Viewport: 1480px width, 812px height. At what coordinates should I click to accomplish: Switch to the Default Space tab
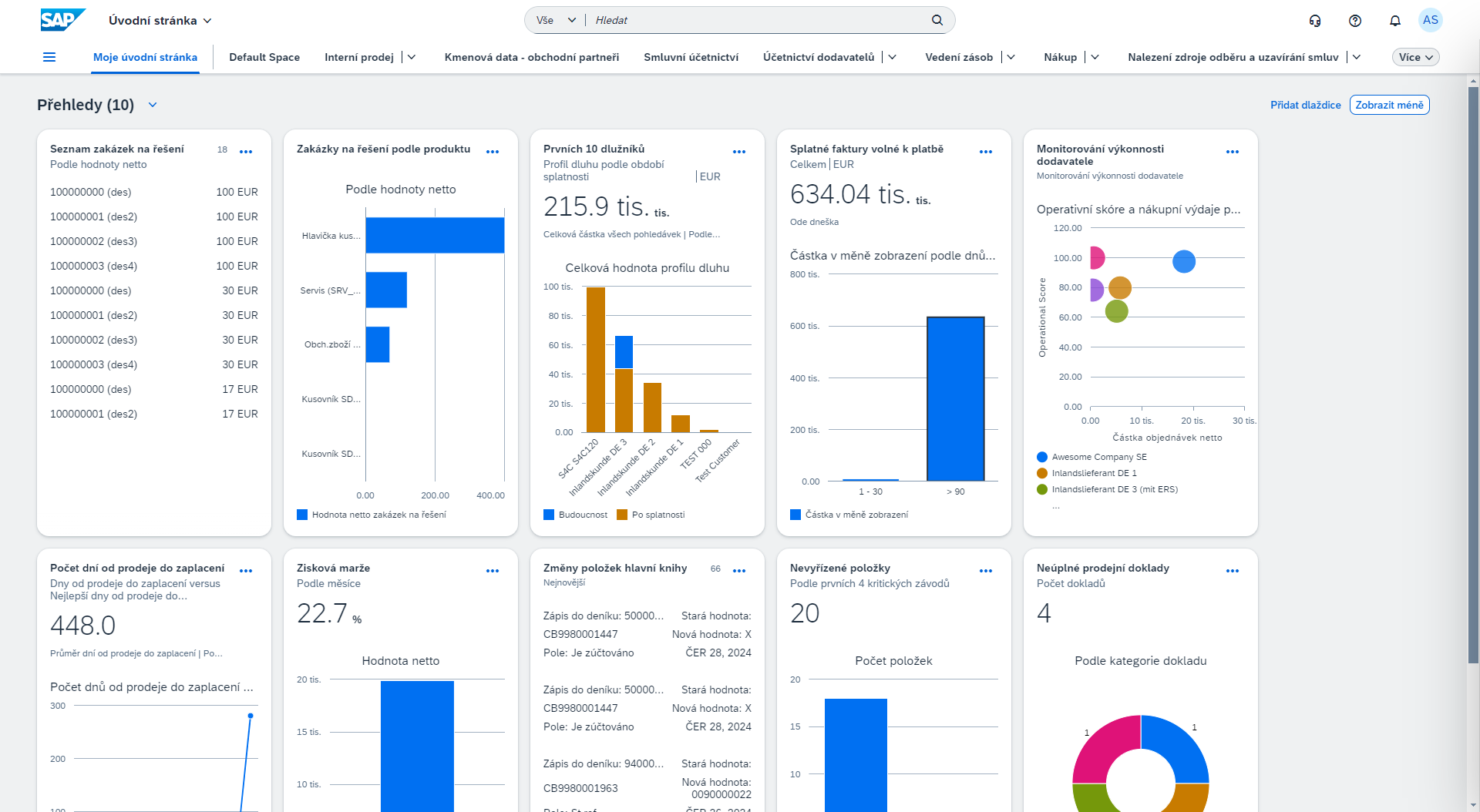coord(264,57)
